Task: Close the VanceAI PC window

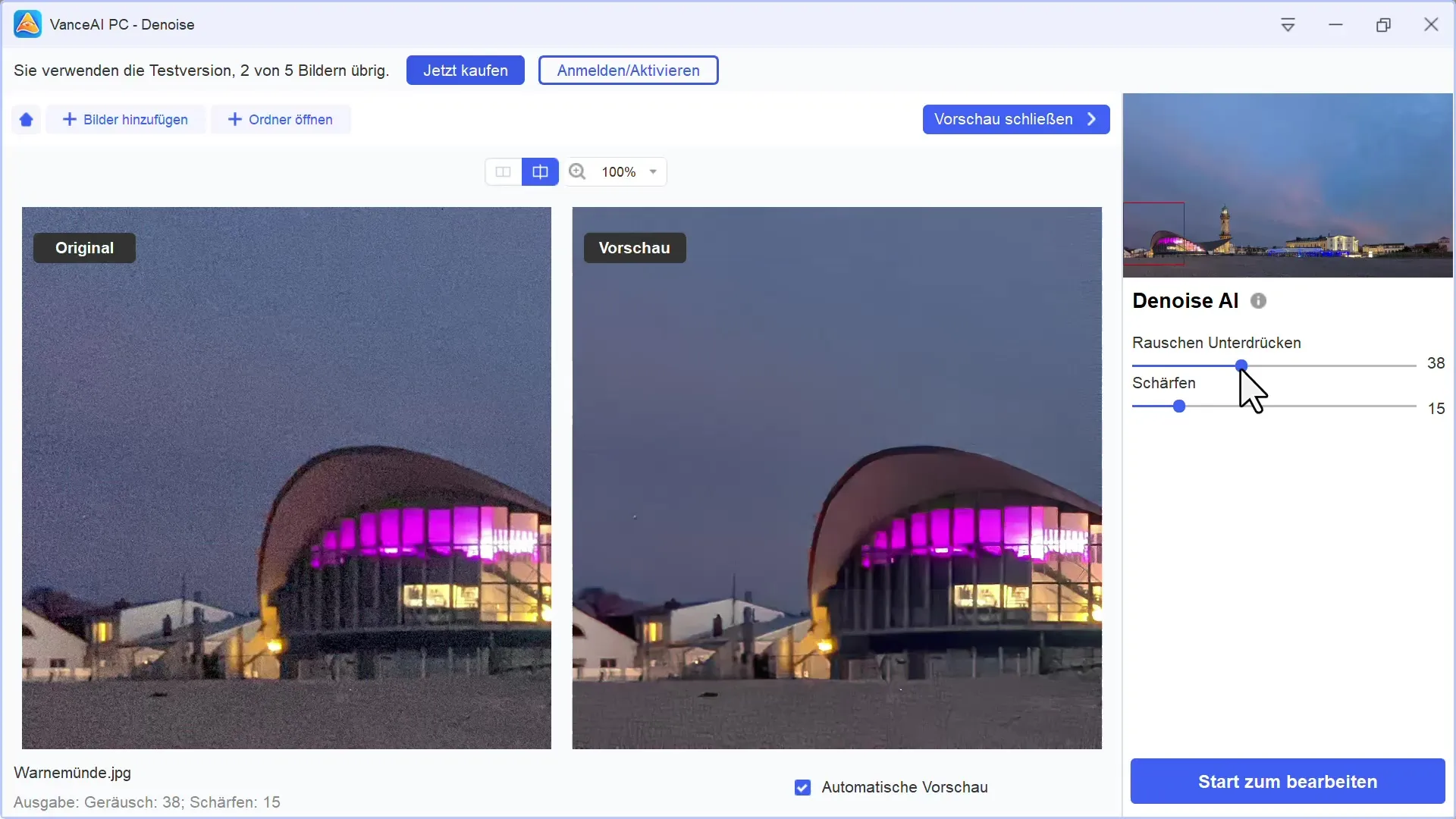Action: click(1431, 25)
